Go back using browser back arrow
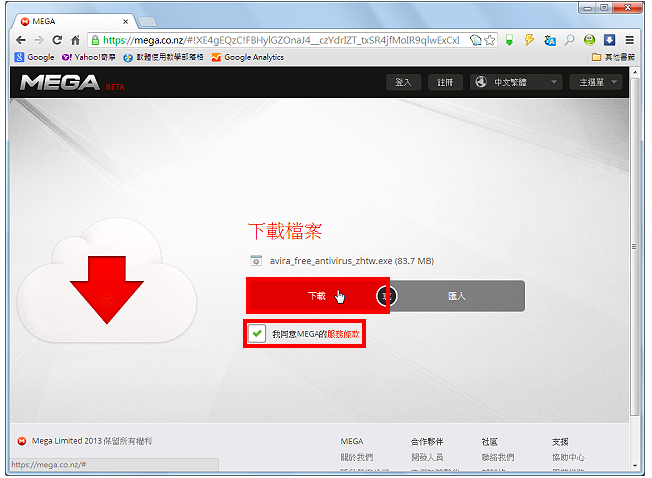The height and width of the screenshot is (478, 652). pos(21,40)
